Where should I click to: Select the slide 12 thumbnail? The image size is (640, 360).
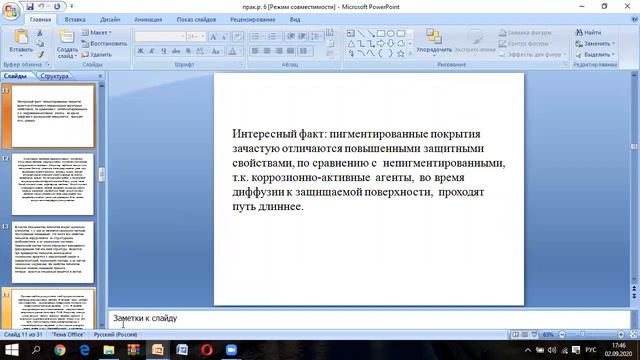pyautogui.click(x=53, y=184)
